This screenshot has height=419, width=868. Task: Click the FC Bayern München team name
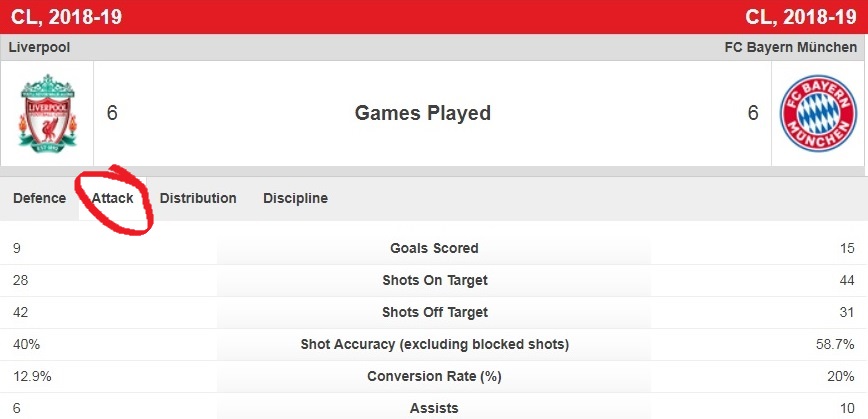tap(790, 48)
